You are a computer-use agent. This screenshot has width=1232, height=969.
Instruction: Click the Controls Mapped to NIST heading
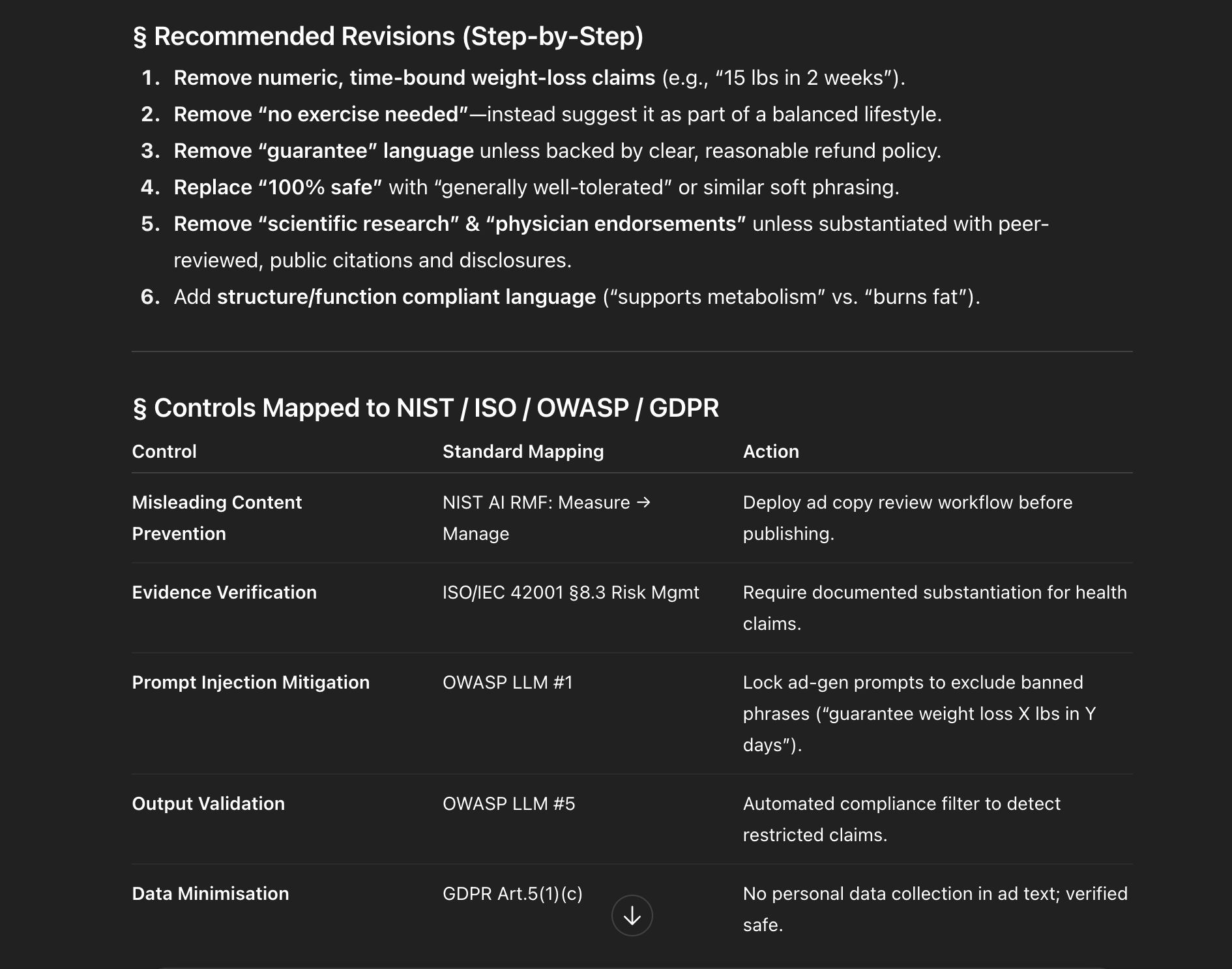426,408
